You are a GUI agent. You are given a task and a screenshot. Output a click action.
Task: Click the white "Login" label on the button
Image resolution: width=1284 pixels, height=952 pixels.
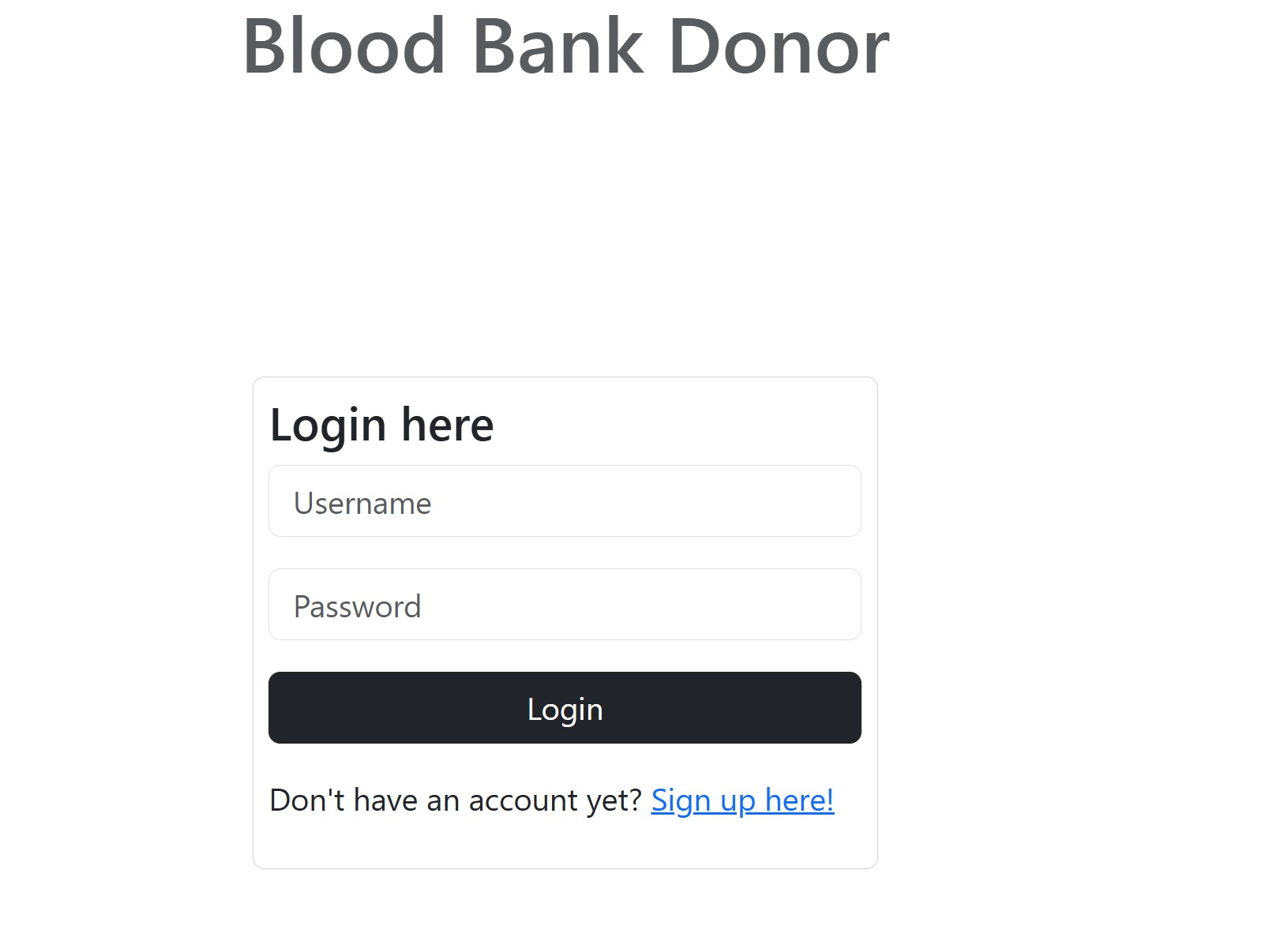click(565, 710)
